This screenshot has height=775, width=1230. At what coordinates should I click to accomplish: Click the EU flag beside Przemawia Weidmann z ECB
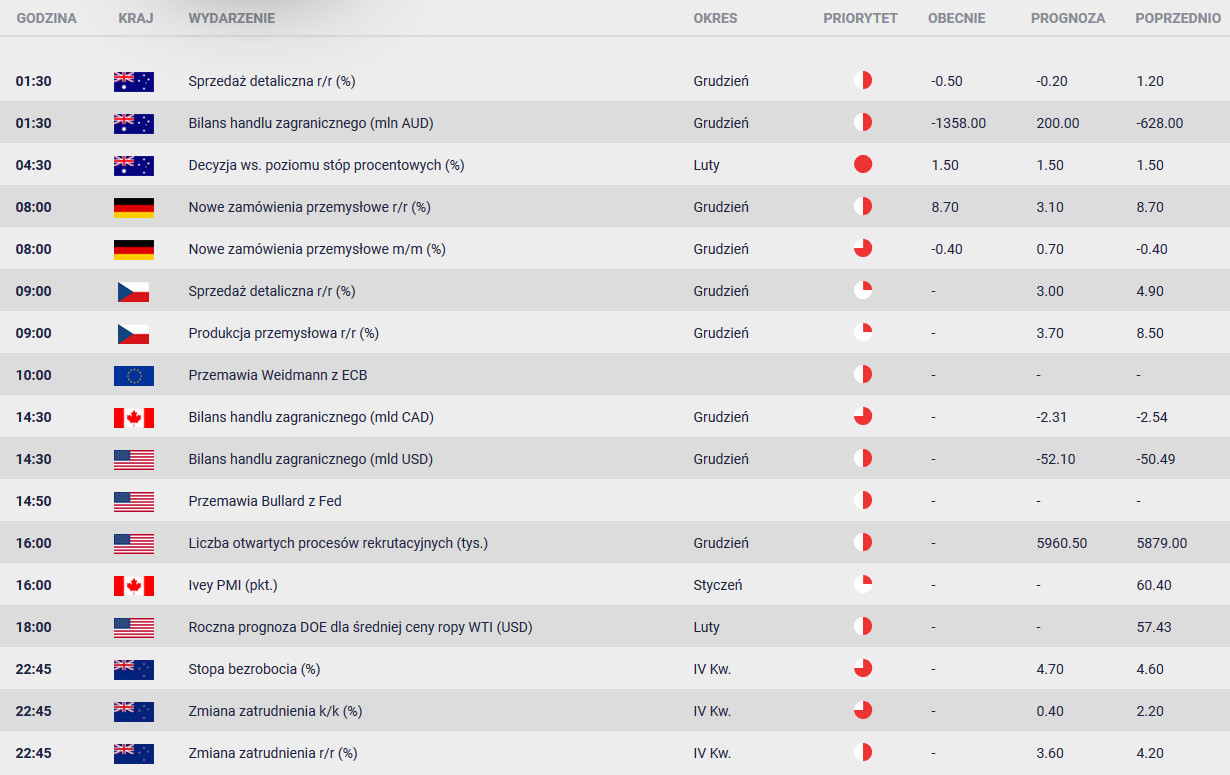134,375
